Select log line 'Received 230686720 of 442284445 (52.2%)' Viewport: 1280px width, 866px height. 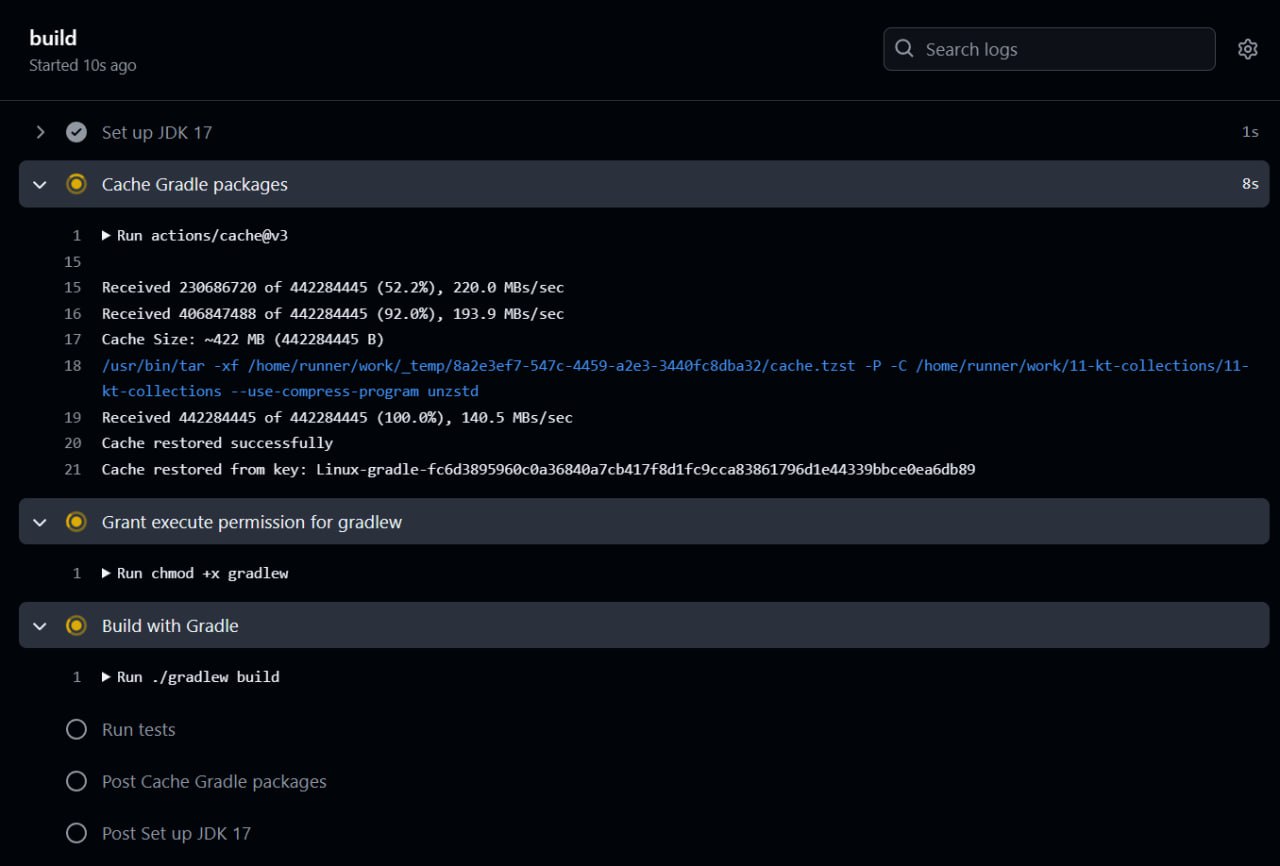[x=333, y=287]
